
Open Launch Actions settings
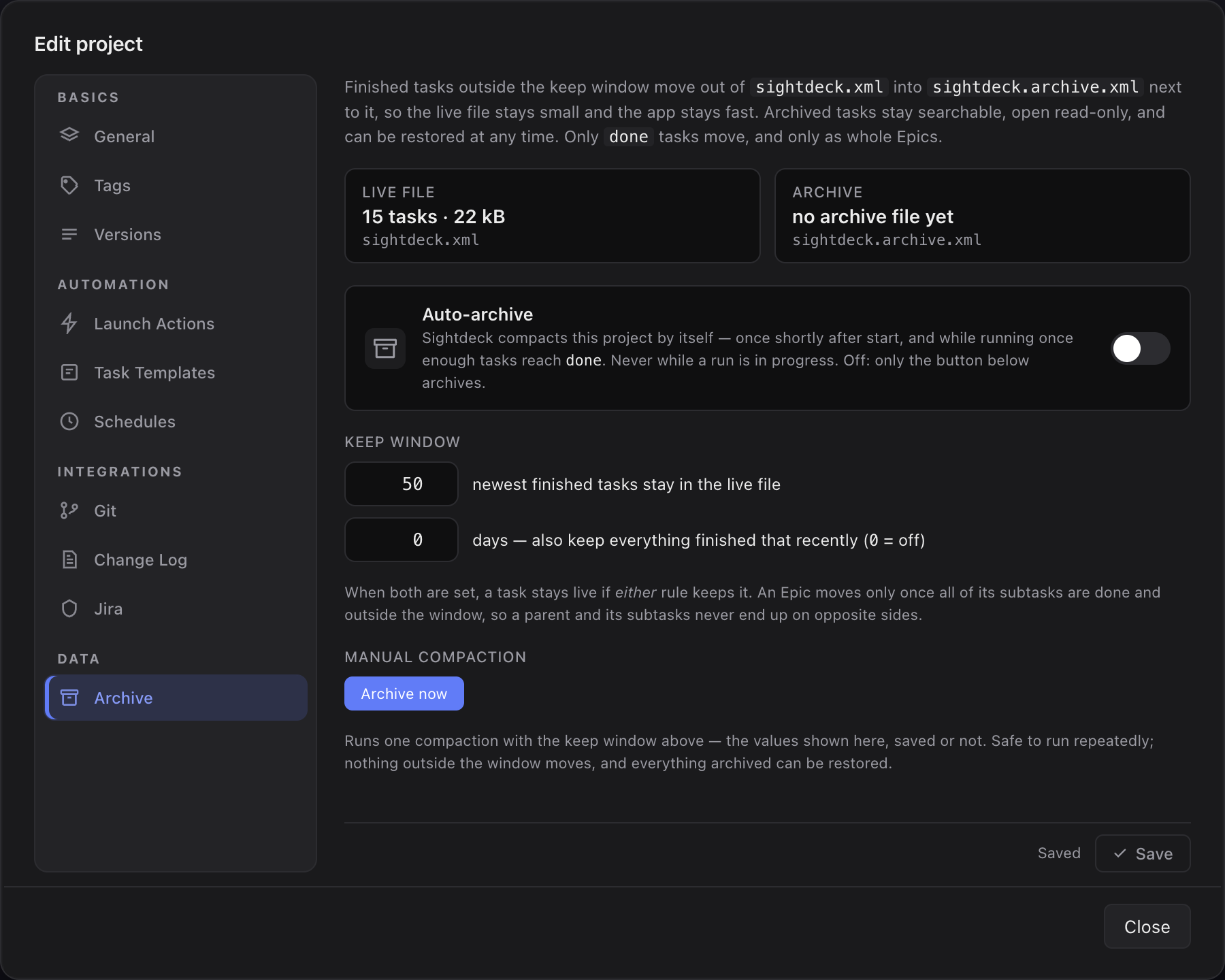pos(176,323)
